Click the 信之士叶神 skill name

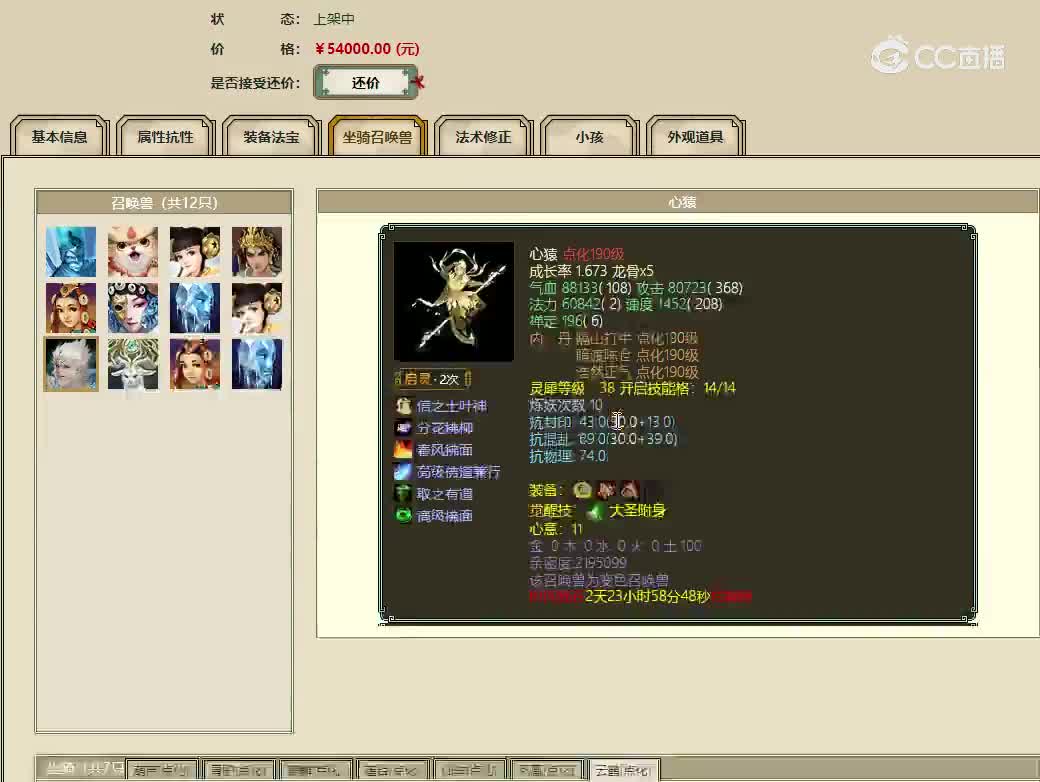(x=452, y=406)
